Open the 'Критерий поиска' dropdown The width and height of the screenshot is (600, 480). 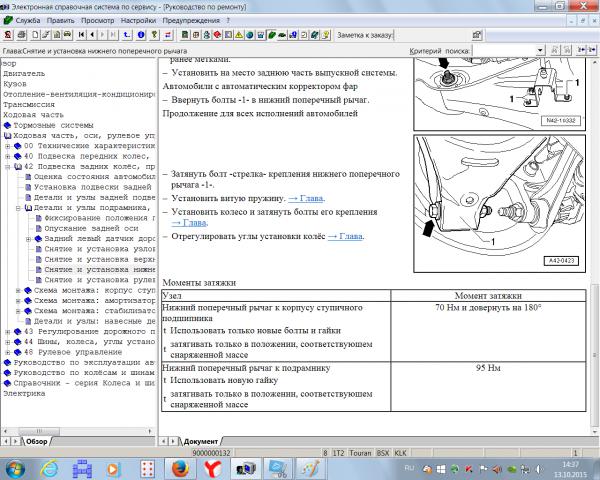point(540,50)
